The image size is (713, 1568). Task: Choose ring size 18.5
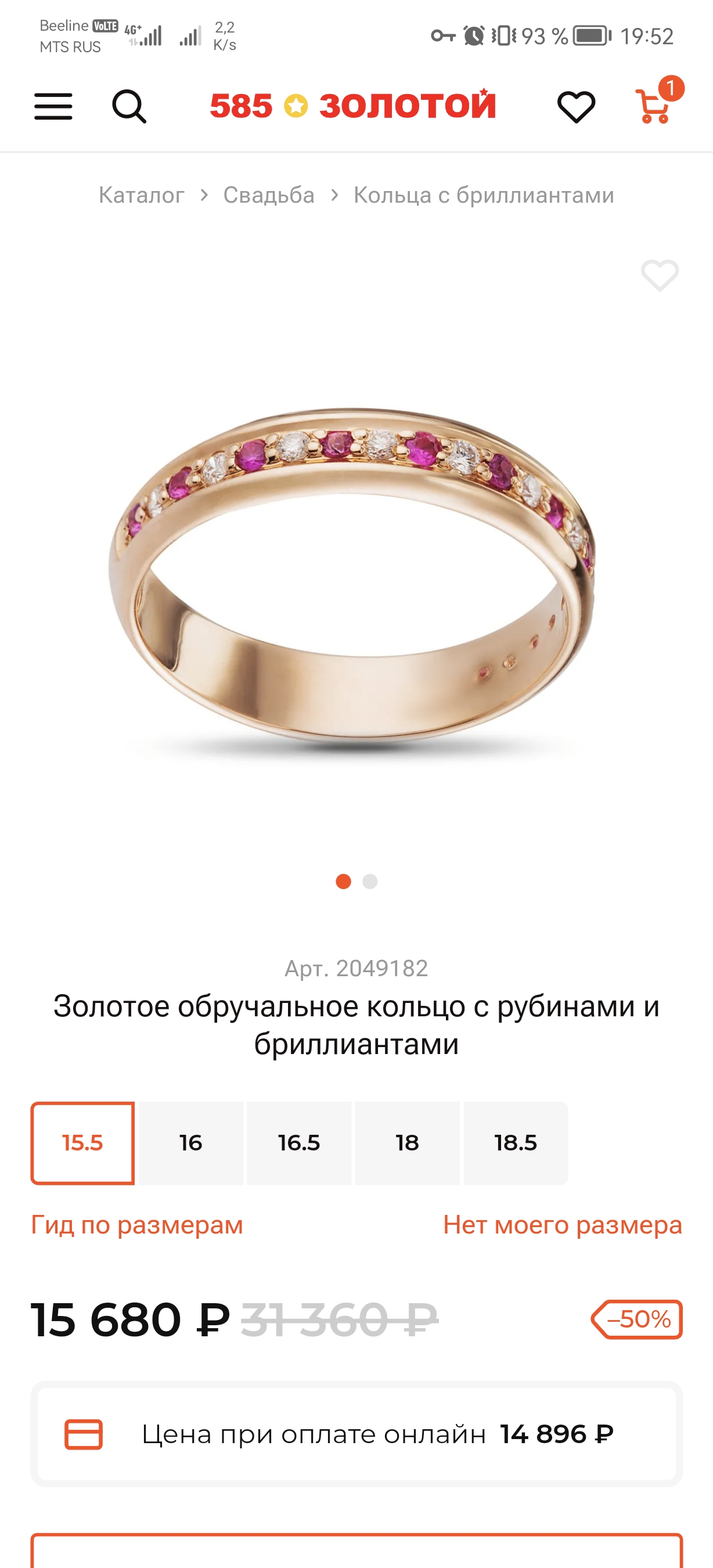(x=515, y=1142)
